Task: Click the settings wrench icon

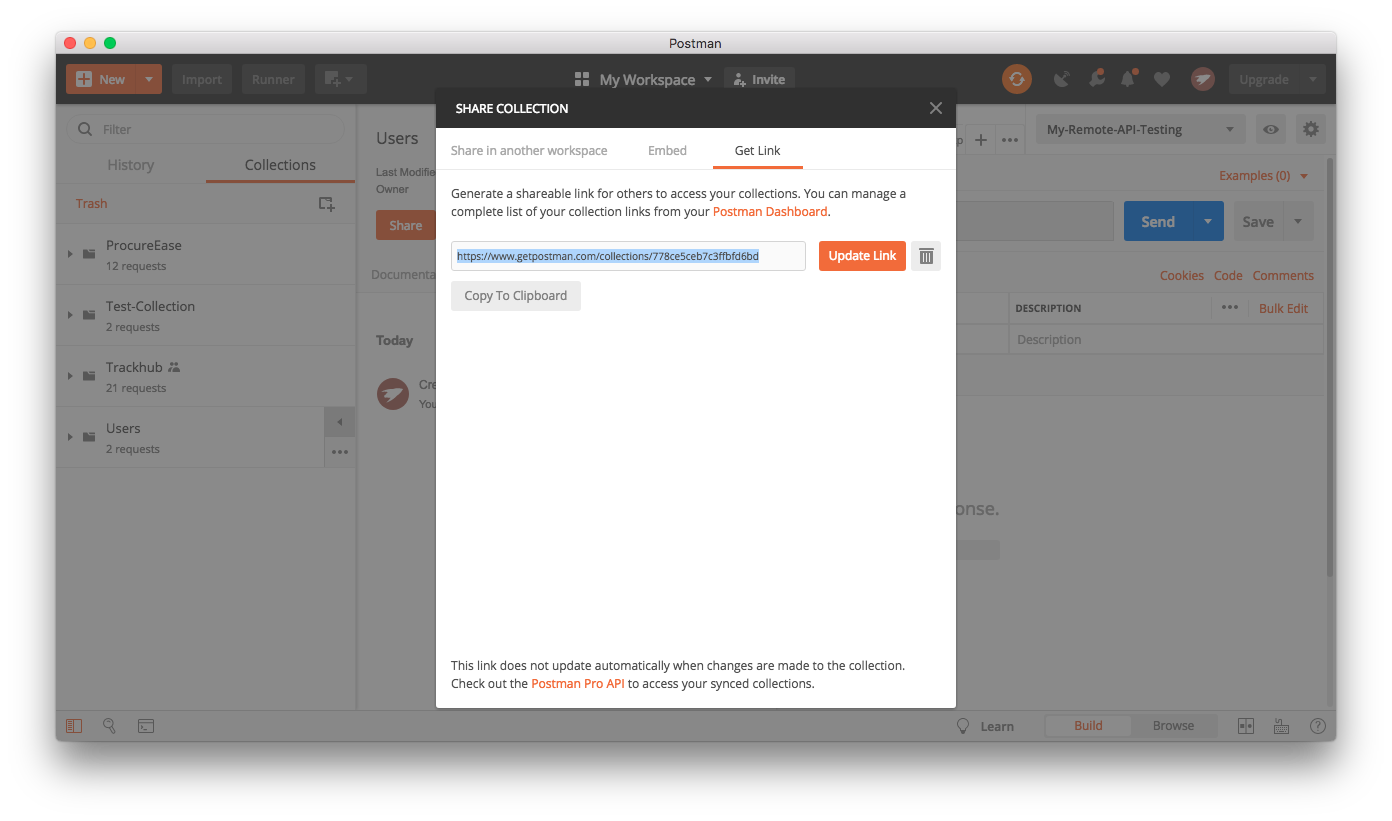Action: (x=1311, y=129)
